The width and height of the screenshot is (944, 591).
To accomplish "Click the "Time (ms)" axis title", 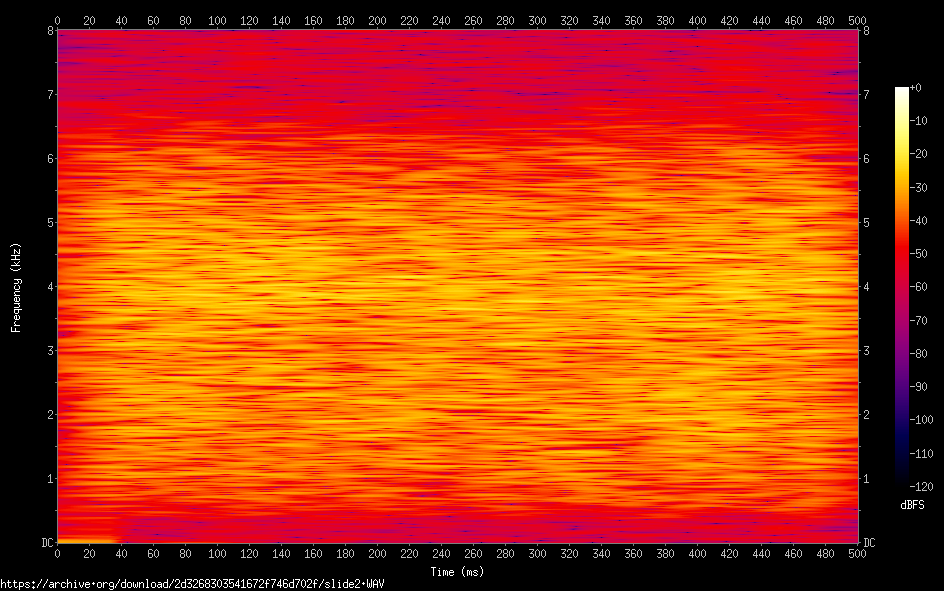I will click(457, 572).
